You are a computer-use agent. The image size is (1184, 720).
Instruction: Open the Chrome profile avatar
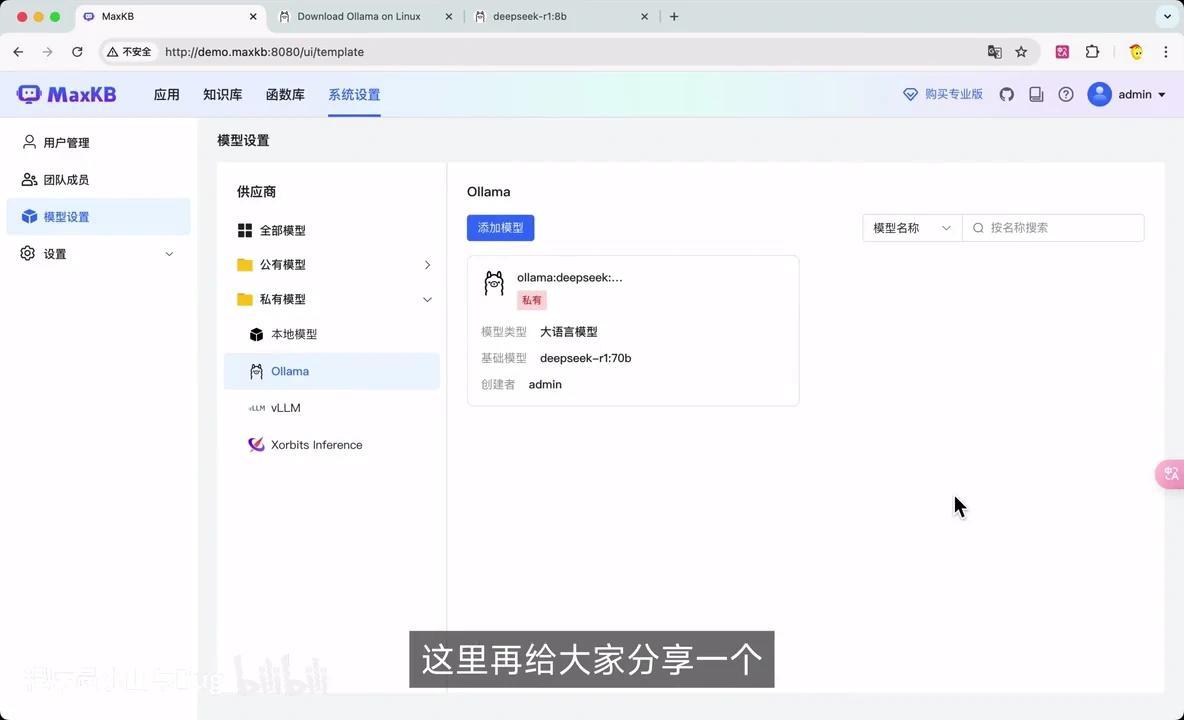[x=1136, y=51]
